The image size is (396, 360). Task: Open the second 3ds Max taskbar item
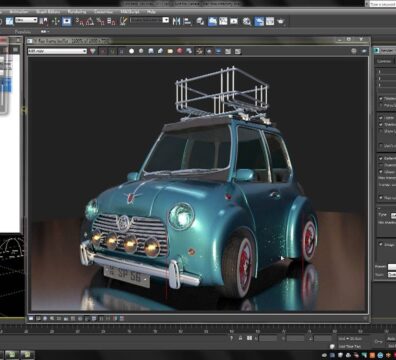click(x=28, y=354)
